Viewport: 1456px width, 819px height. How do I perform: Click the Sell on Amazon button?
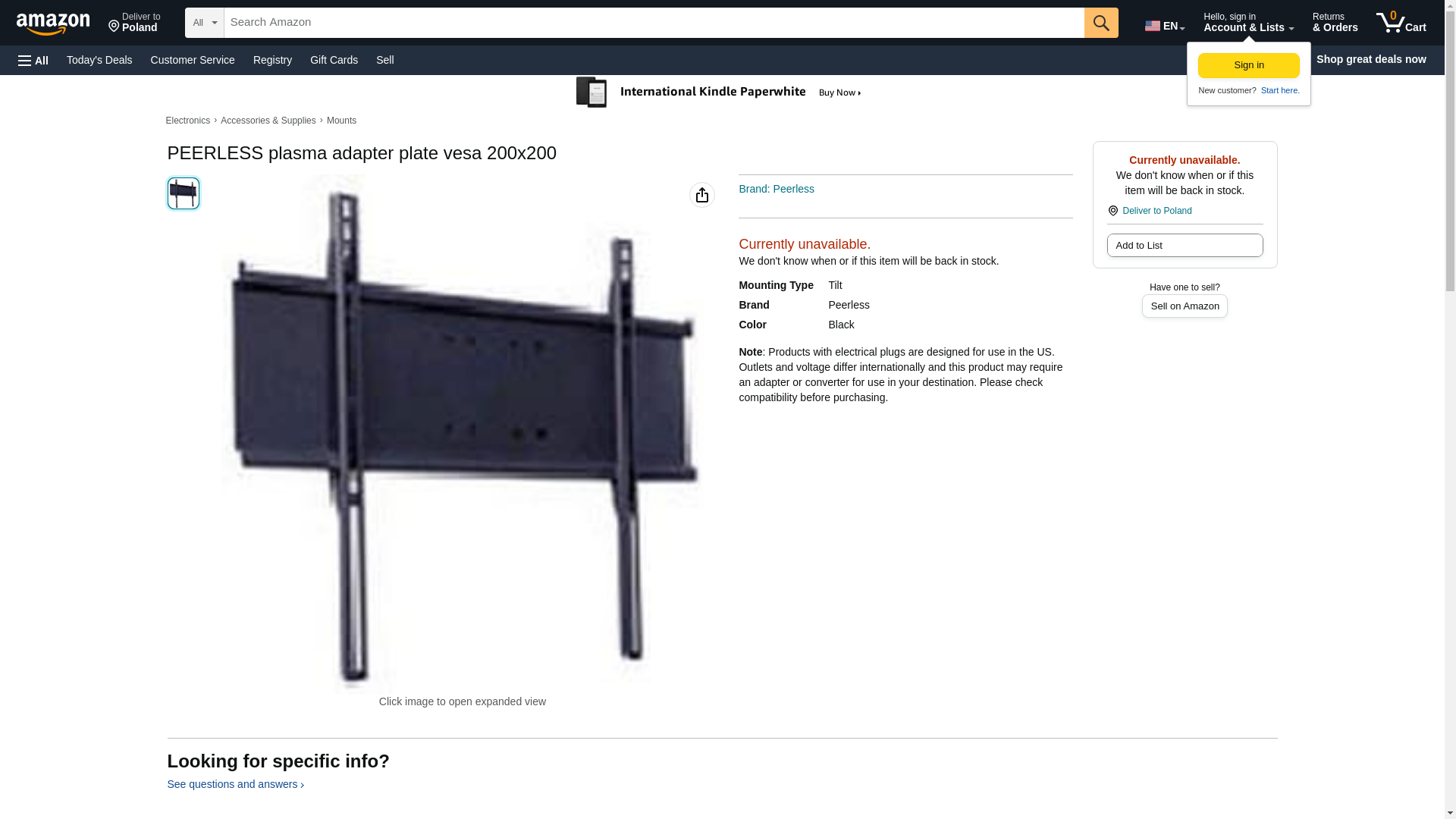click(x=1185, y=306)
